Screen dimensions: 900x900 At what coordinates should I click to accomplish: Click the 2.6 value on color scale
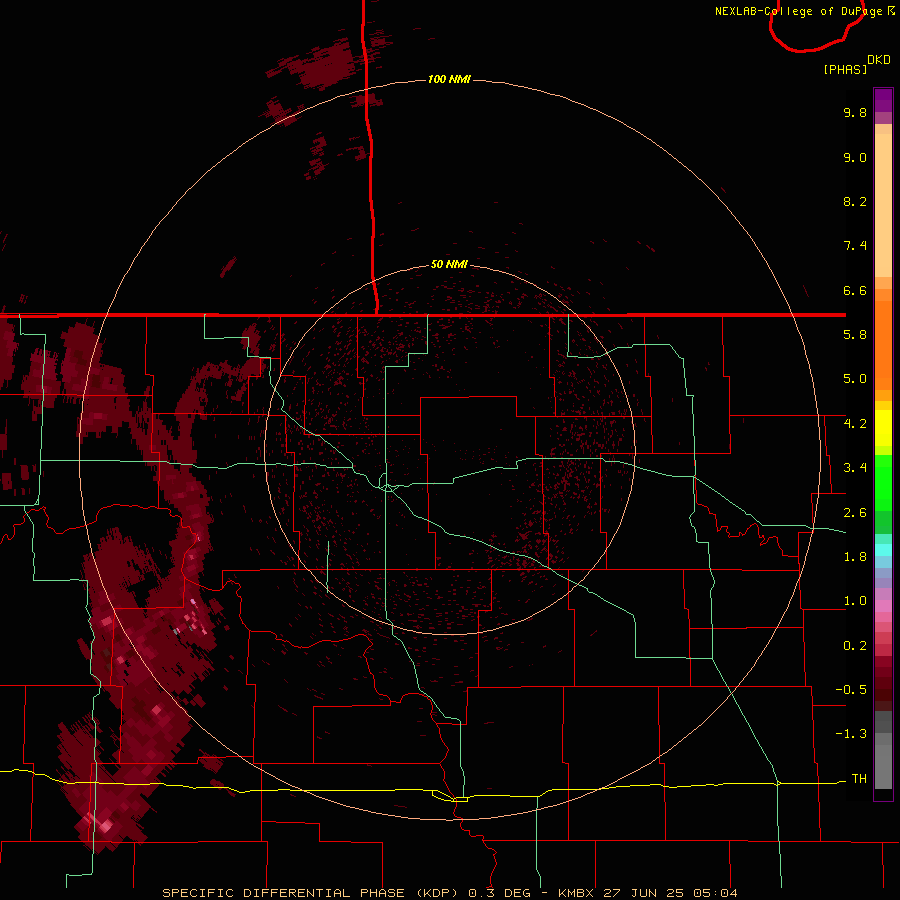coord(855,513)
